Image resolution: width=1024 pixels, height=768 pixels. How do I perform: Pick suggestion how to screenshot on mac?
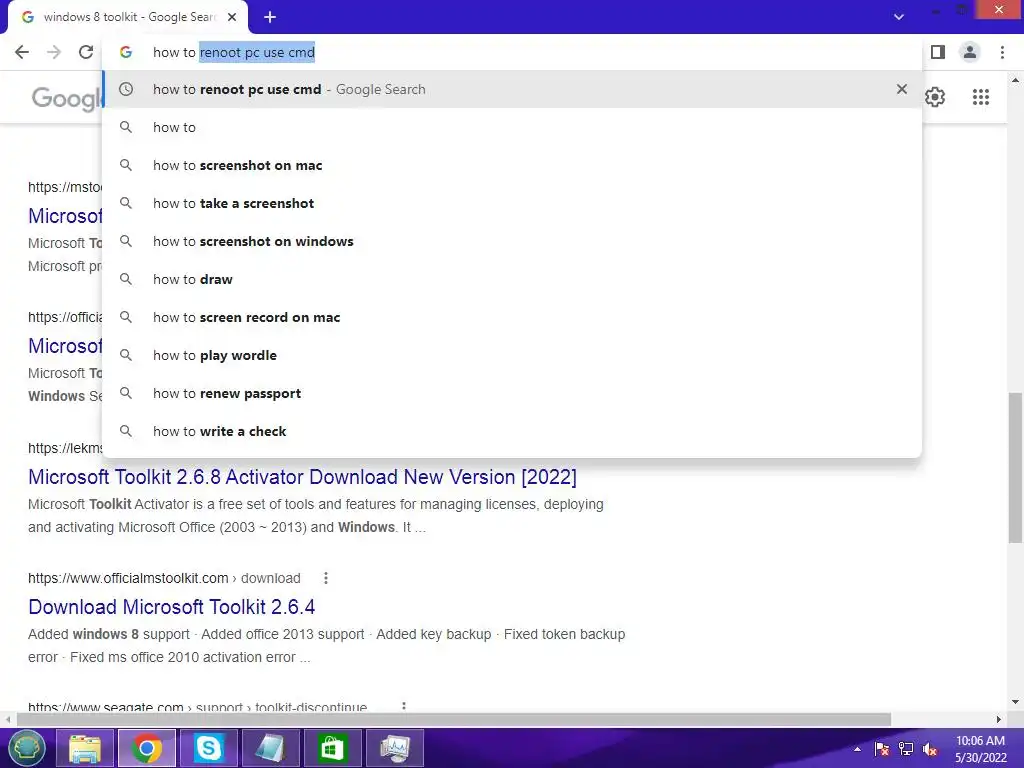[513, 165]
